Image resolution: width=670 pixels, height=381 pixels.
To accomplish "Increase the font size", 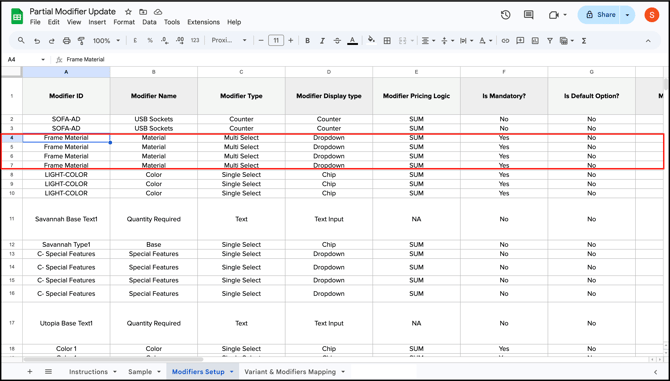I will (291, 41).
